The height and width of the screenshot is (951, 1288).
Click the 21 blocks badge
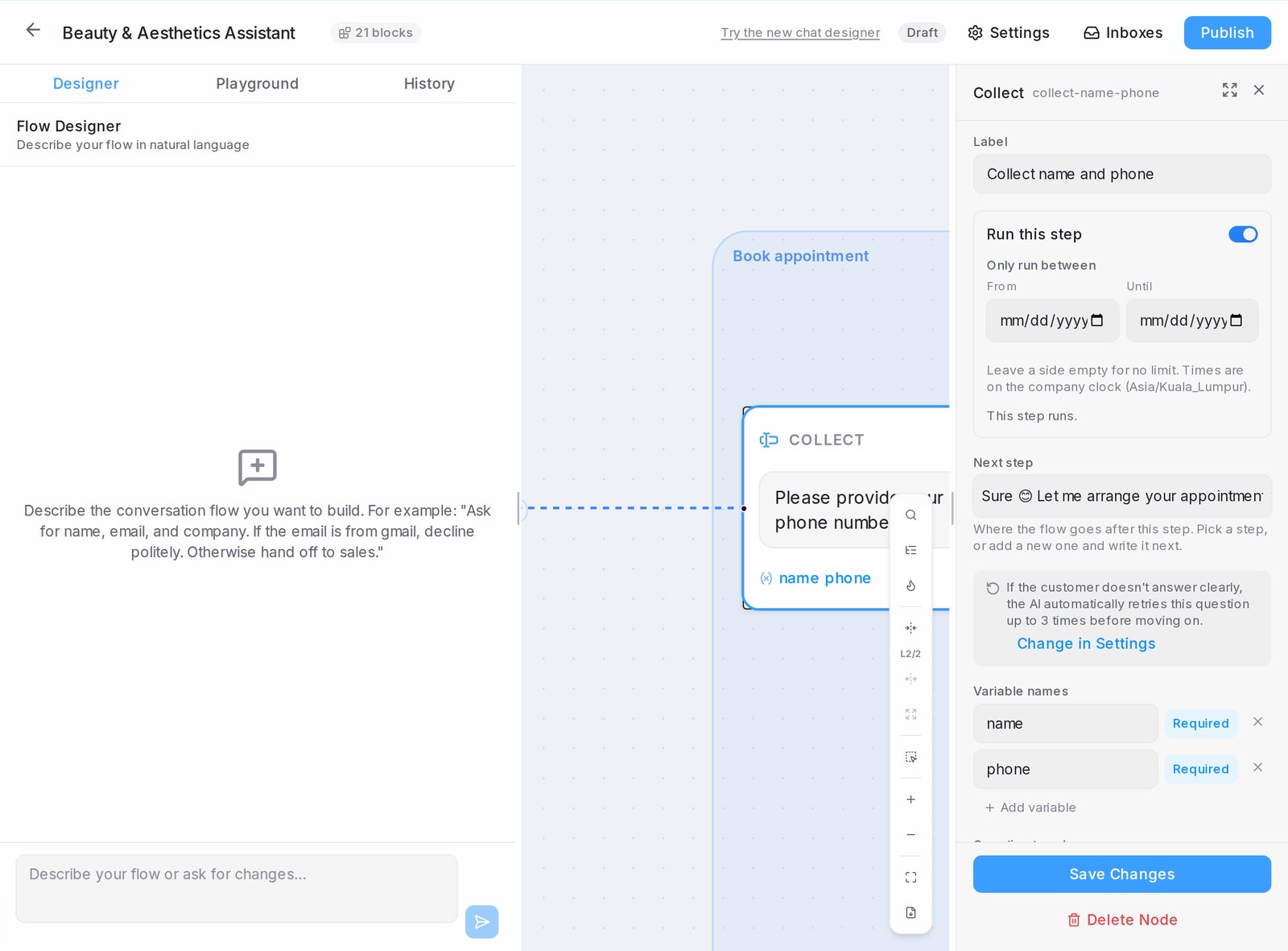coord(376,32)
